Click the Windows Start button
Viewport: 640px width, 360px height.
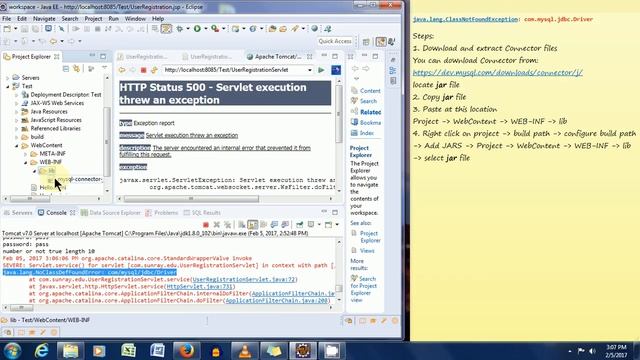13,351
